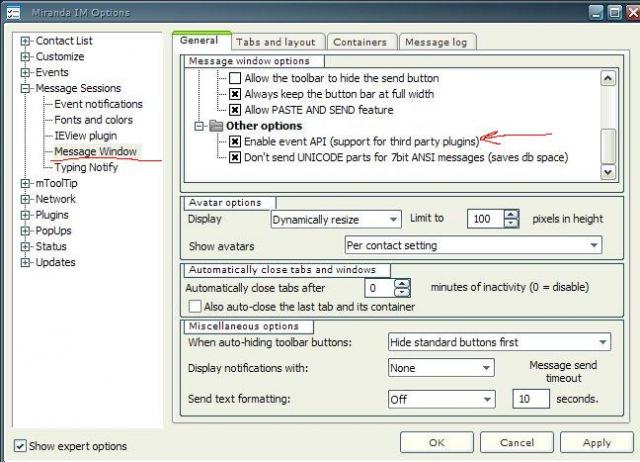The image size is (640, 462).
Task: Click the Apply button
Action: coord(597,442)
